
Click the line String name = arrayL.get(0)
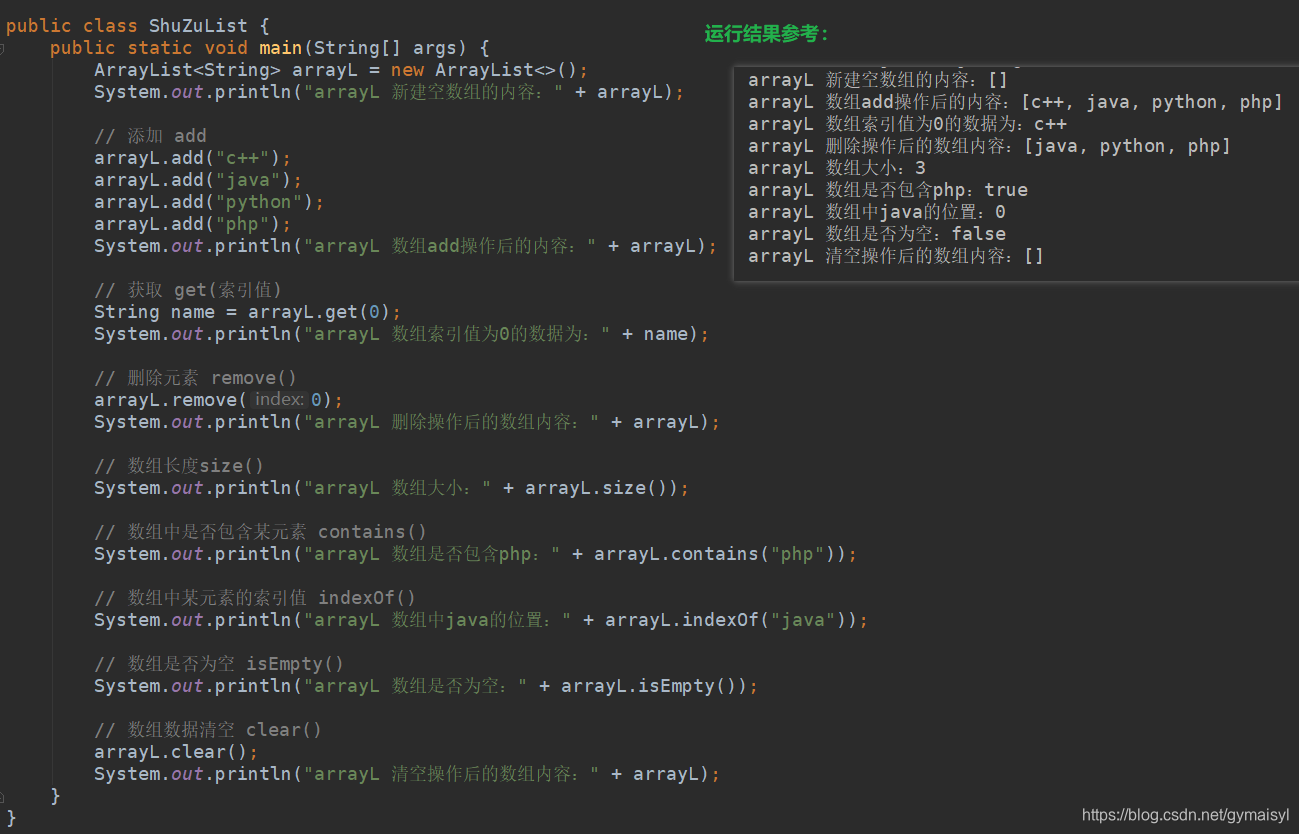tap(247, 312)
